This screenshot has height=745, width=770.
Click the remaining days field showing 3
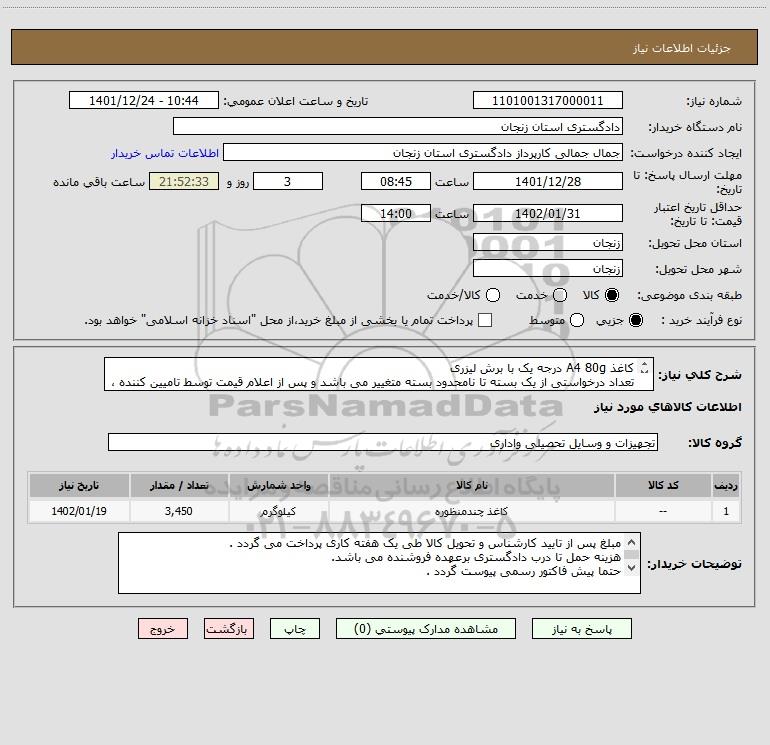(x=288, y=181)
